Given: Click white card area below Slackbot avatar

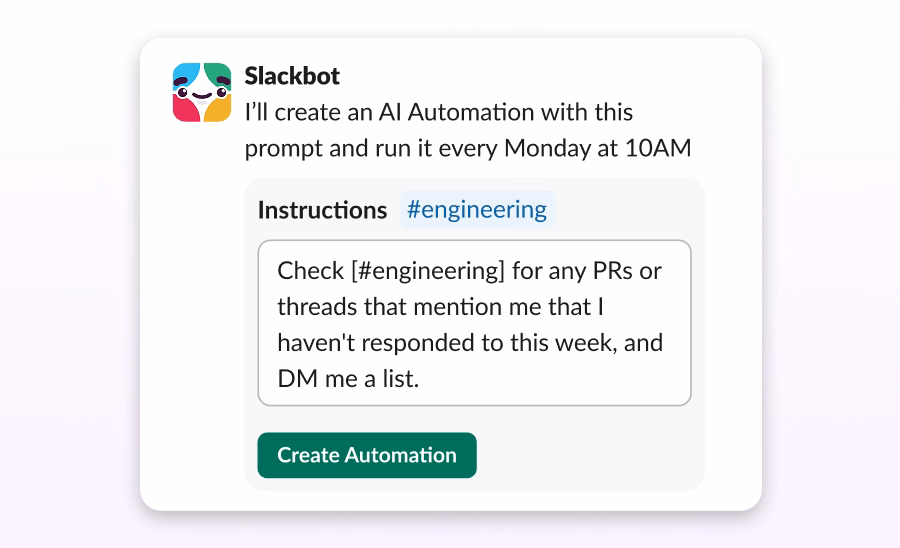Looking at the screenshot, I should point(200,300).
